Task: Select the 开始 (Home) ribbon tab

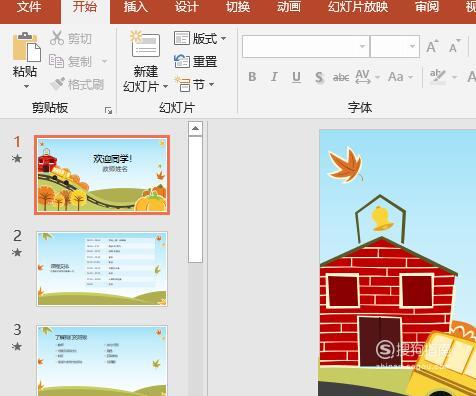Action: (x=85, y=7)
